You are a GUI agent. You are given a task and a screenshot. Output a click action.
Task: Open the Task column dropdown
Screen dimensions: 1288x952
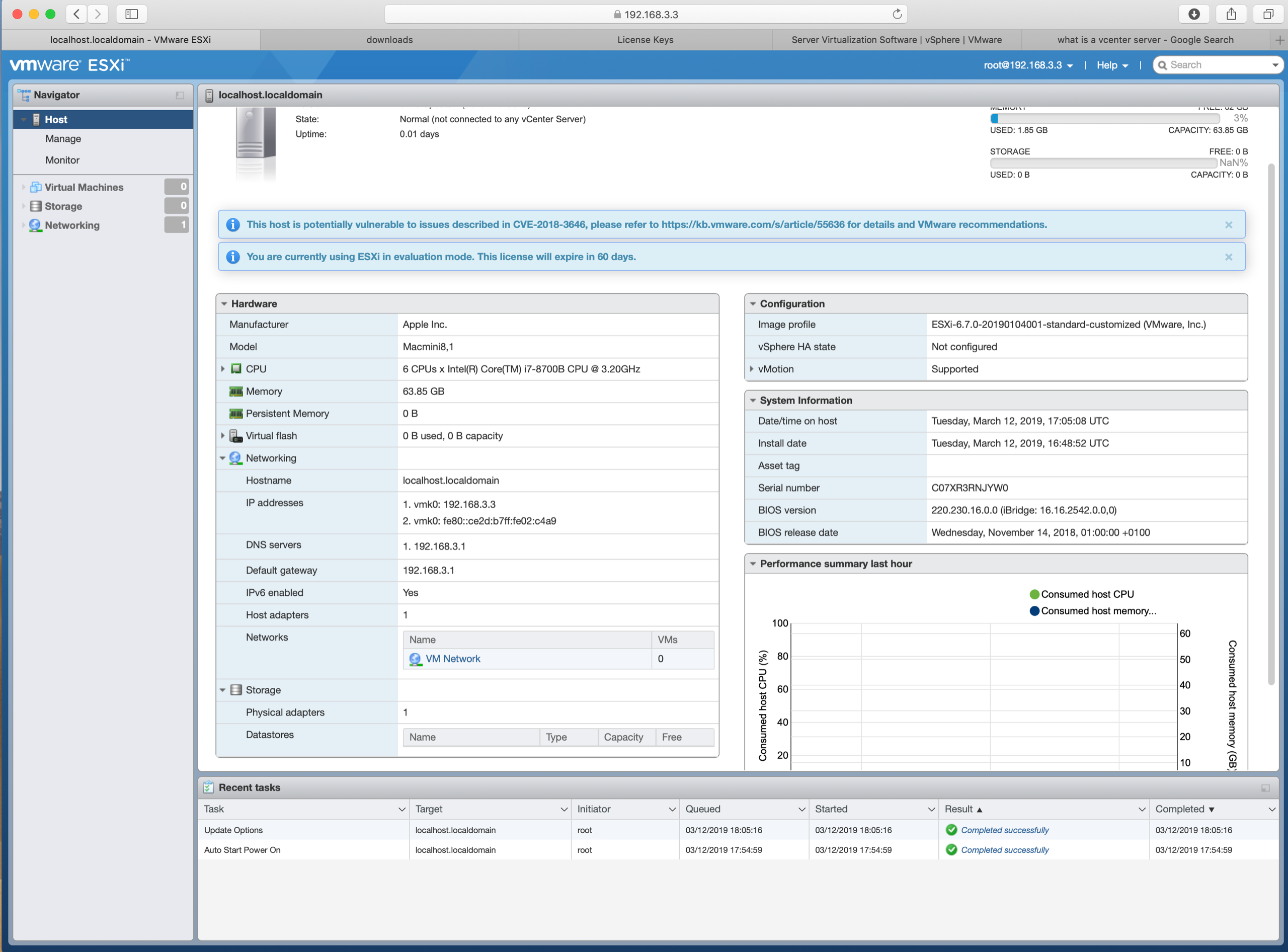pyautogui.click(x=401, y=809)
